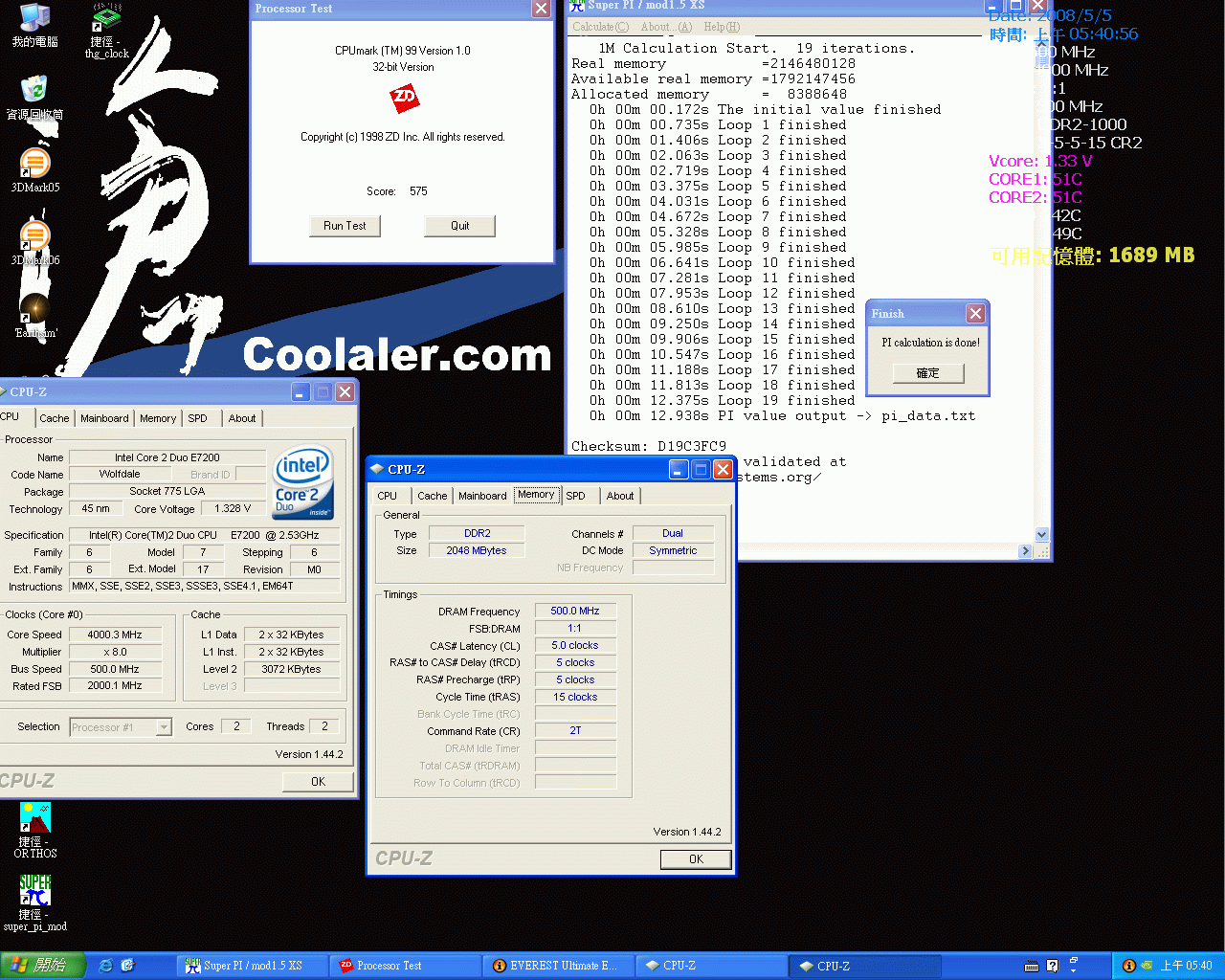The height and width of the screenshot is (980, 1225).
Task: Click the Super PI title bar icon
Action: [x=577, y=6]
